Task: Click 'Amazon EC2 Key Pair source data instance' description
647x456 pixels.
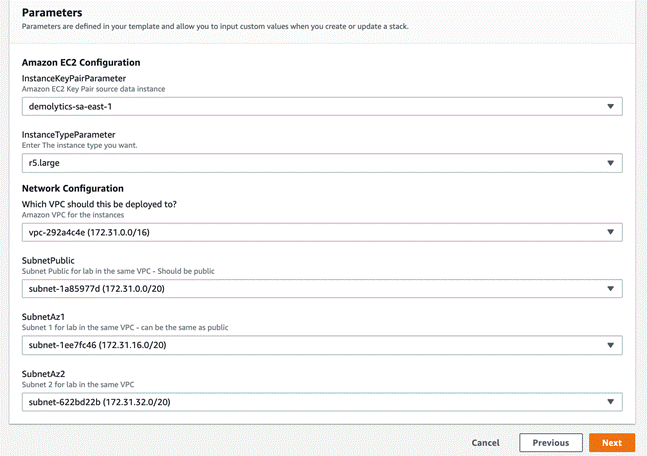Action: tap(93, 89)
